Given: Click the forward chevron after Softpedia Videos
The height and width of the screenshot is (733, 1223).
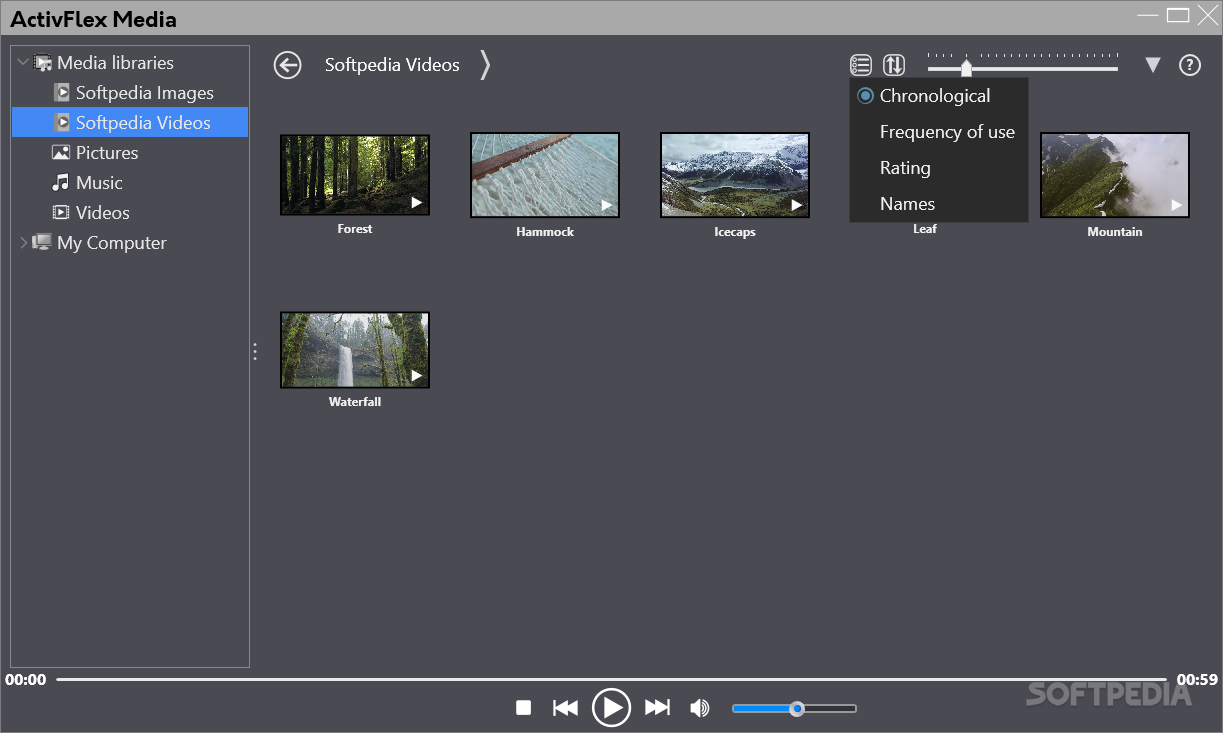Looking at the screenshot, I should tap(485, 65).
